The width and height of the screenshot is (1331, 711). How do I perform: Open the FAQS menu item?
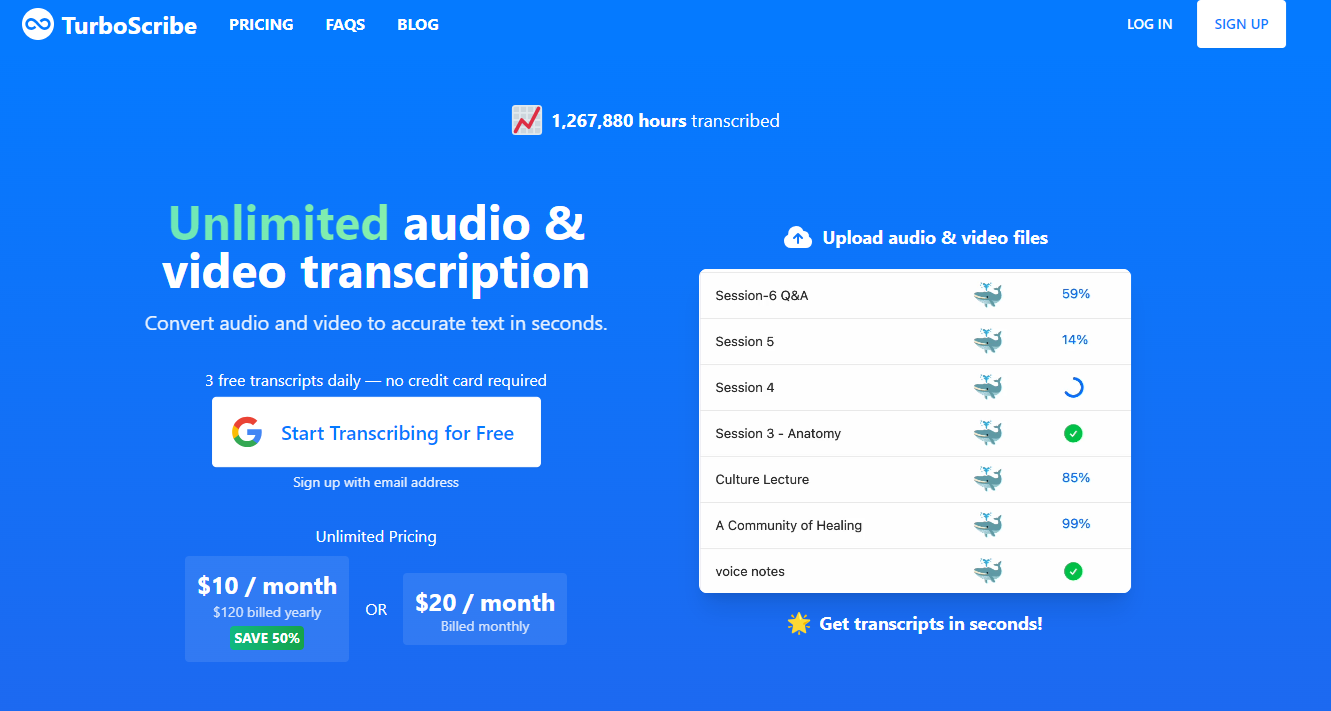[345, 25]
